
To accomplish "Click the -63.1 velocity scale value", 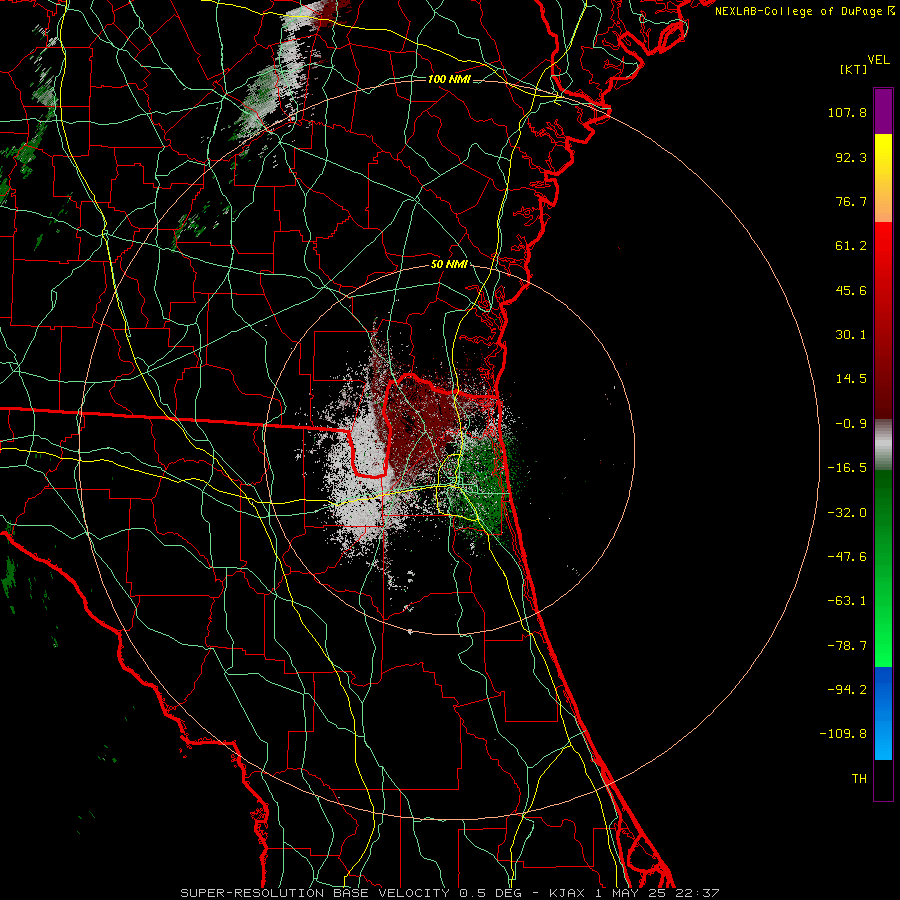I will pyautogui.click(x=847, y=601).
